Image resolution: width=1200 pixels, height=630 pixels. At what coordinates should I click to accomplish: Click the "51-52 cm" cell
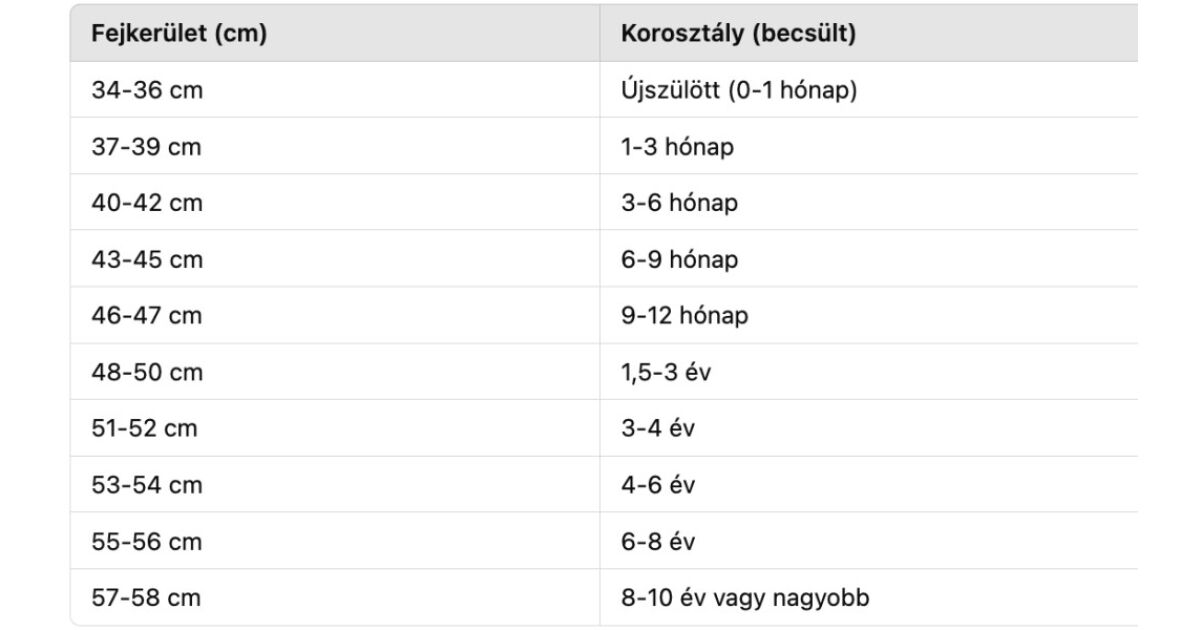[x=145, y=429]
